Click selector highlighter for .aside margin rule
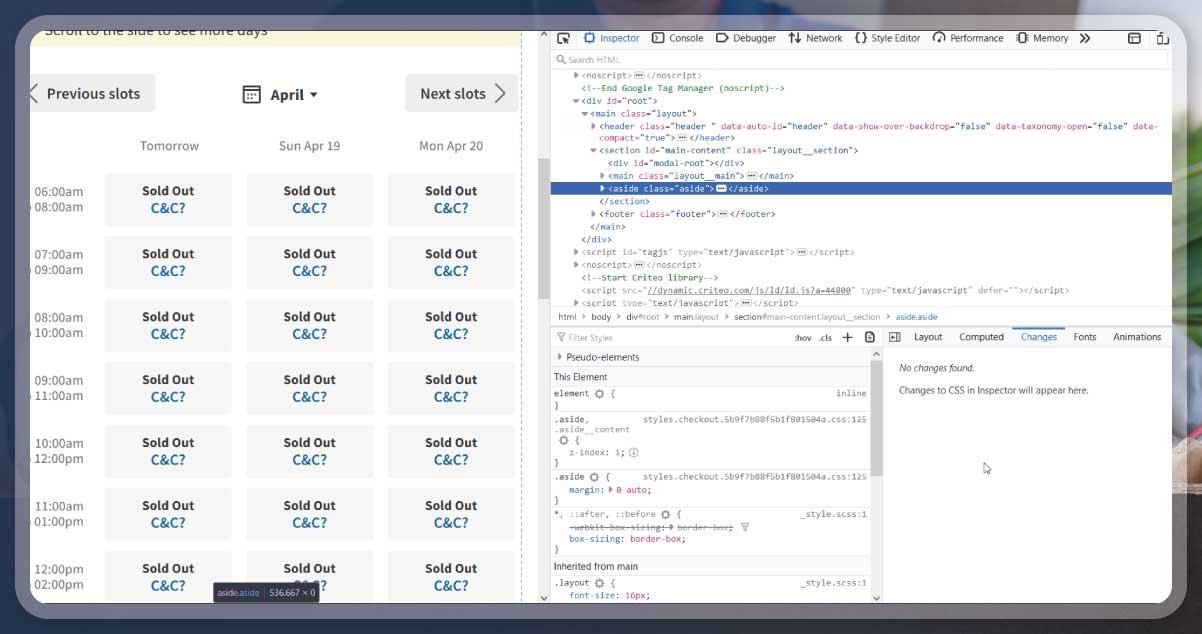 pyautogui.click(x=595, y=478)
